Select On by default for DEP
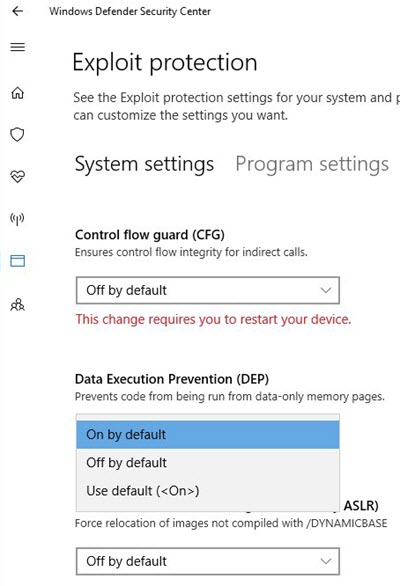 208,435
